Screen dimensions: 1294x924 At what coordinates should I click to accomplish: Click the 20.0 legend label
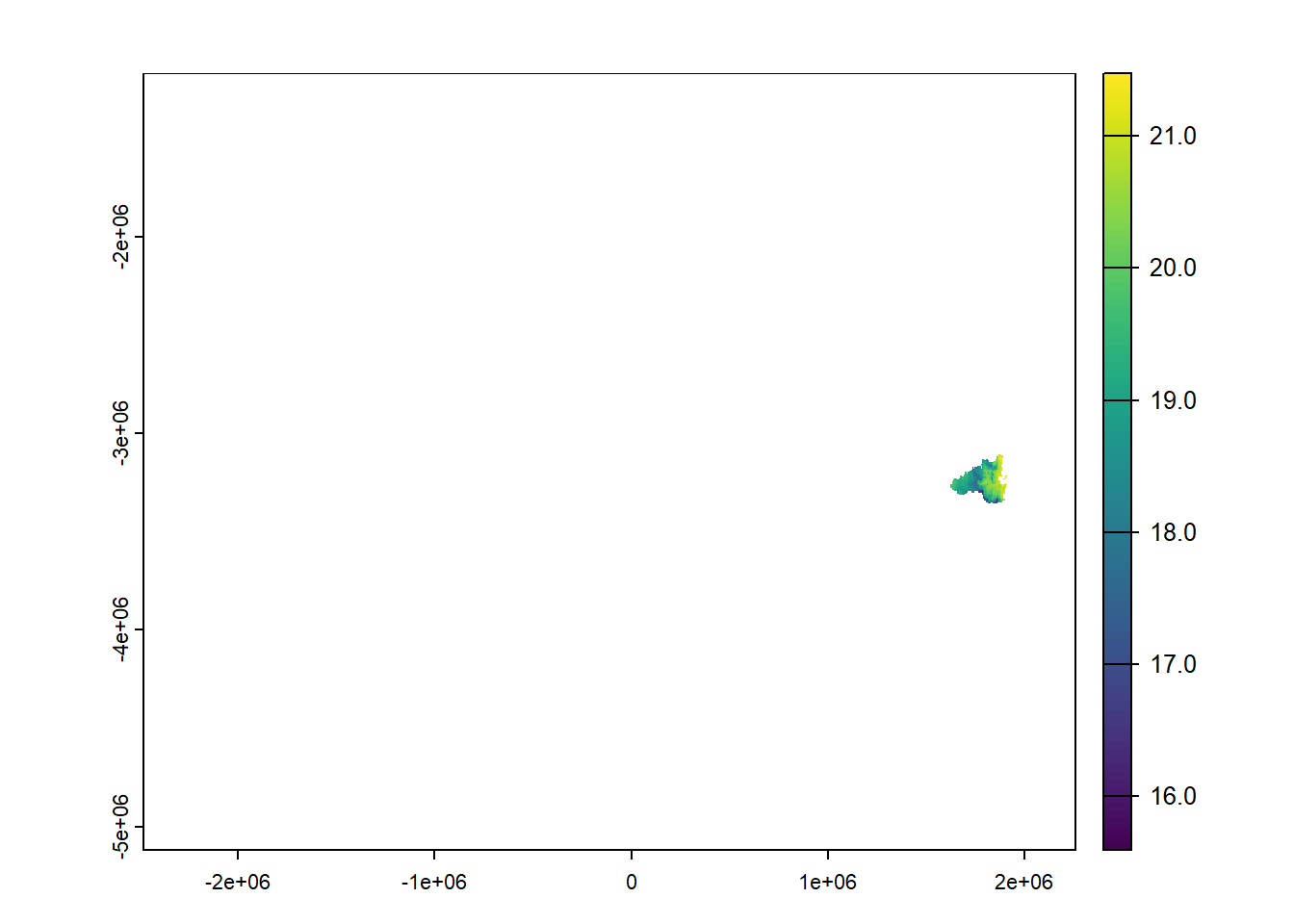click(1173, 268)
